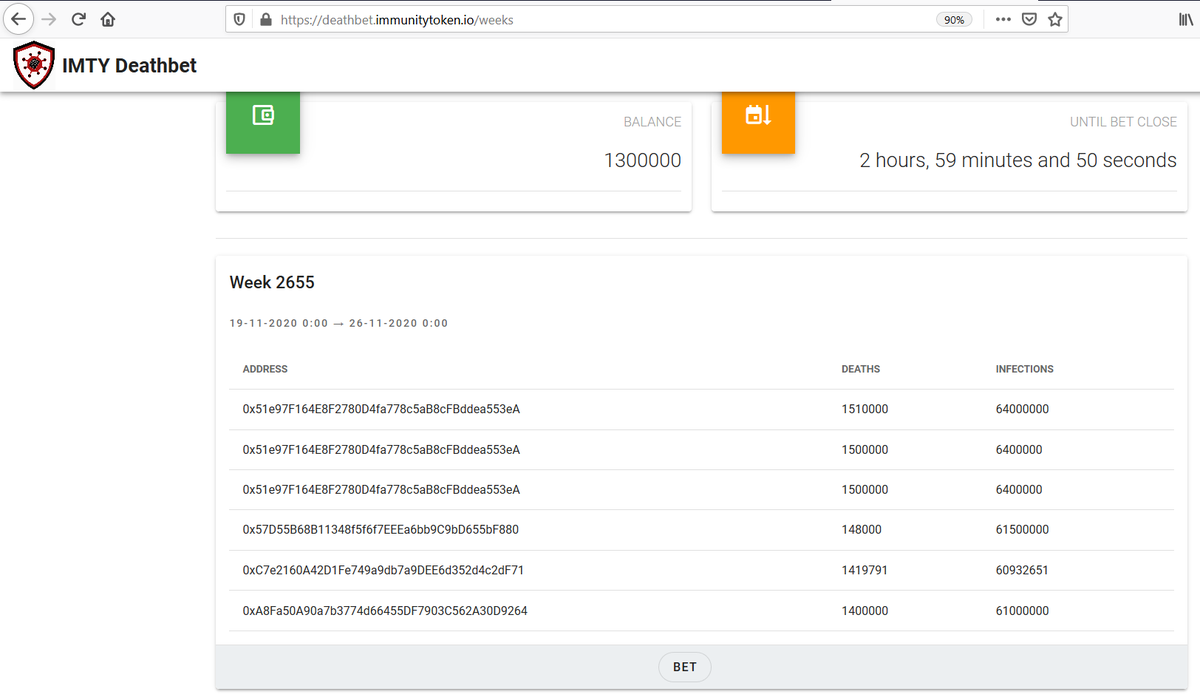Show site security padlock info
The image size is (1200, 700).
(265, 19)
